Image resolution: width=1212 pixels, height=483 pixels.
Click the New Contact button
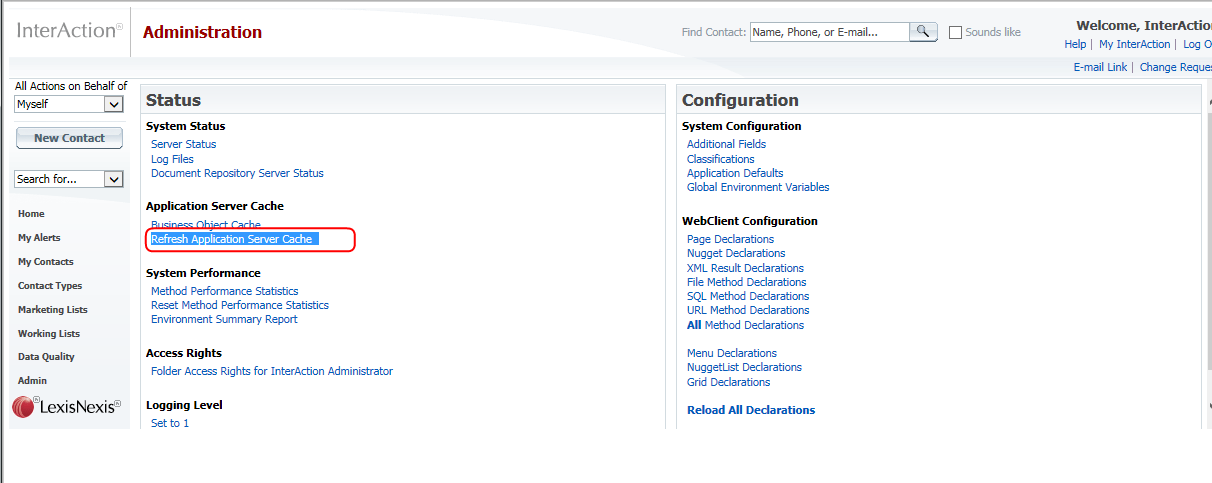click(x=69, y=138)
